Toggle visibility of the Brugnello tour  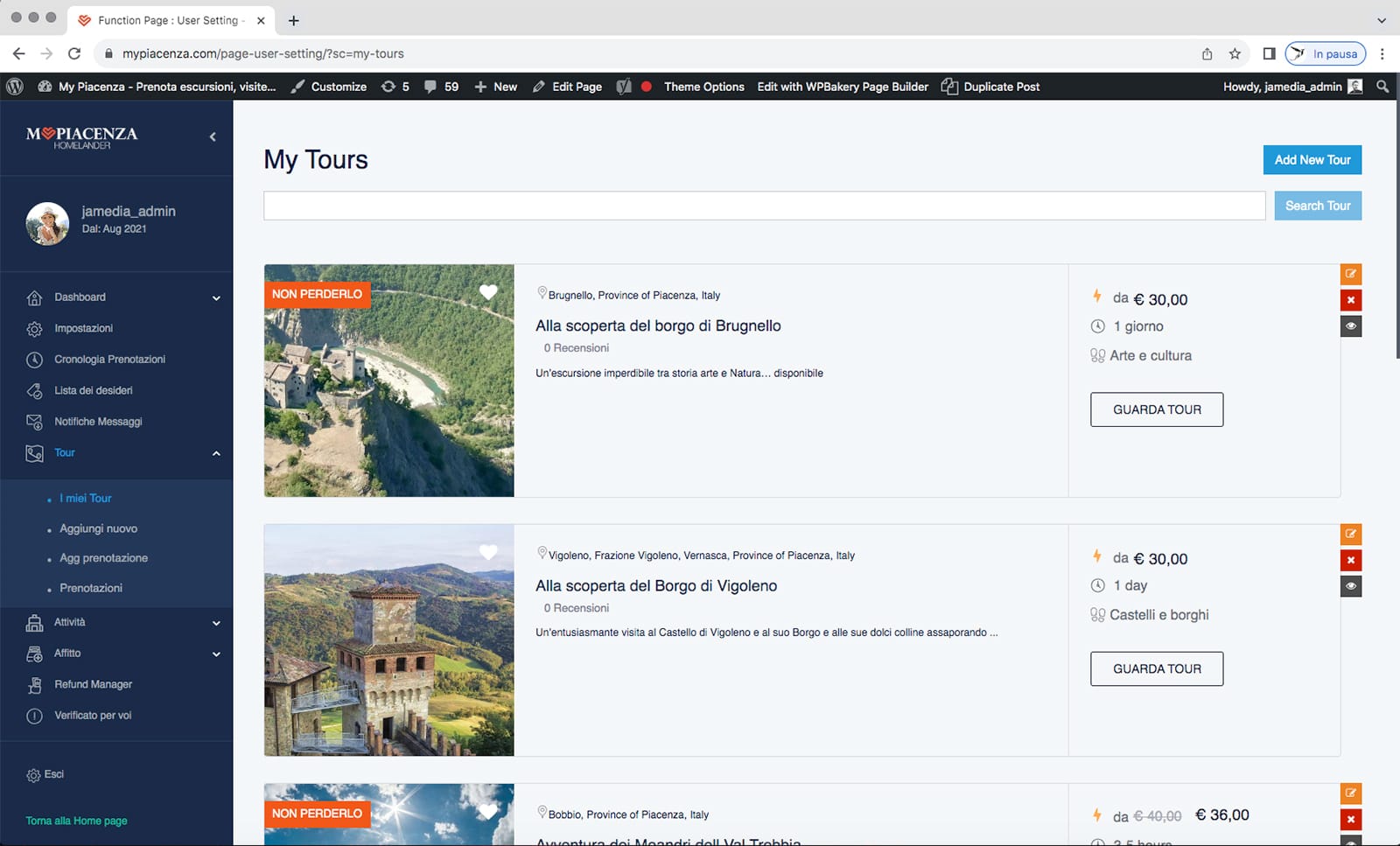pyautogui.click(x=1351, y=326)
